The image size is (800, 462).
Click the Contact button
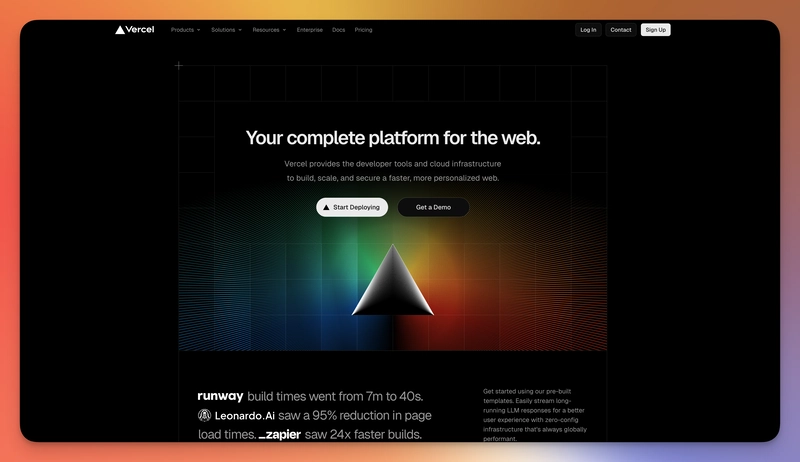621,30
